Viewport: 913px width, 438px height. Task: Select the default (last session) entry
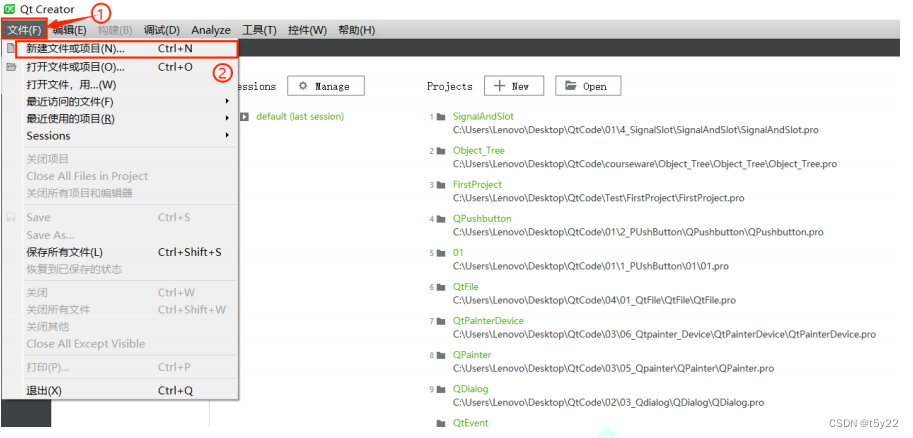[300, 116]
